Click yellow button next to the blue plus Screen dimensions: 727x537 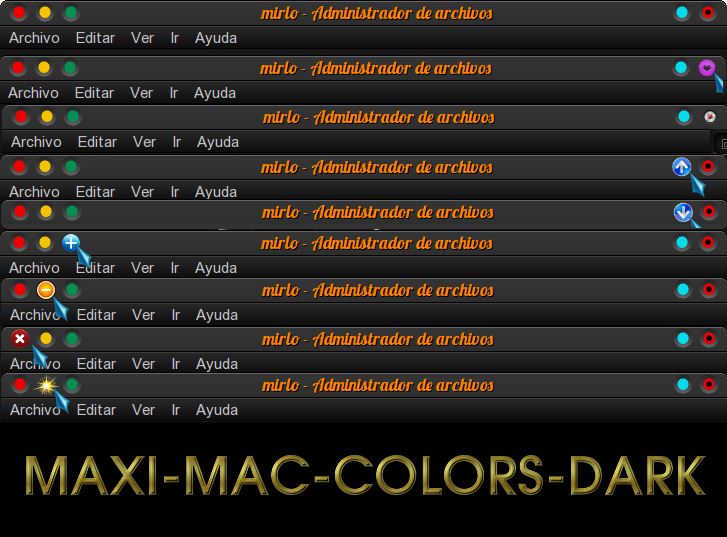coord(45,243)
